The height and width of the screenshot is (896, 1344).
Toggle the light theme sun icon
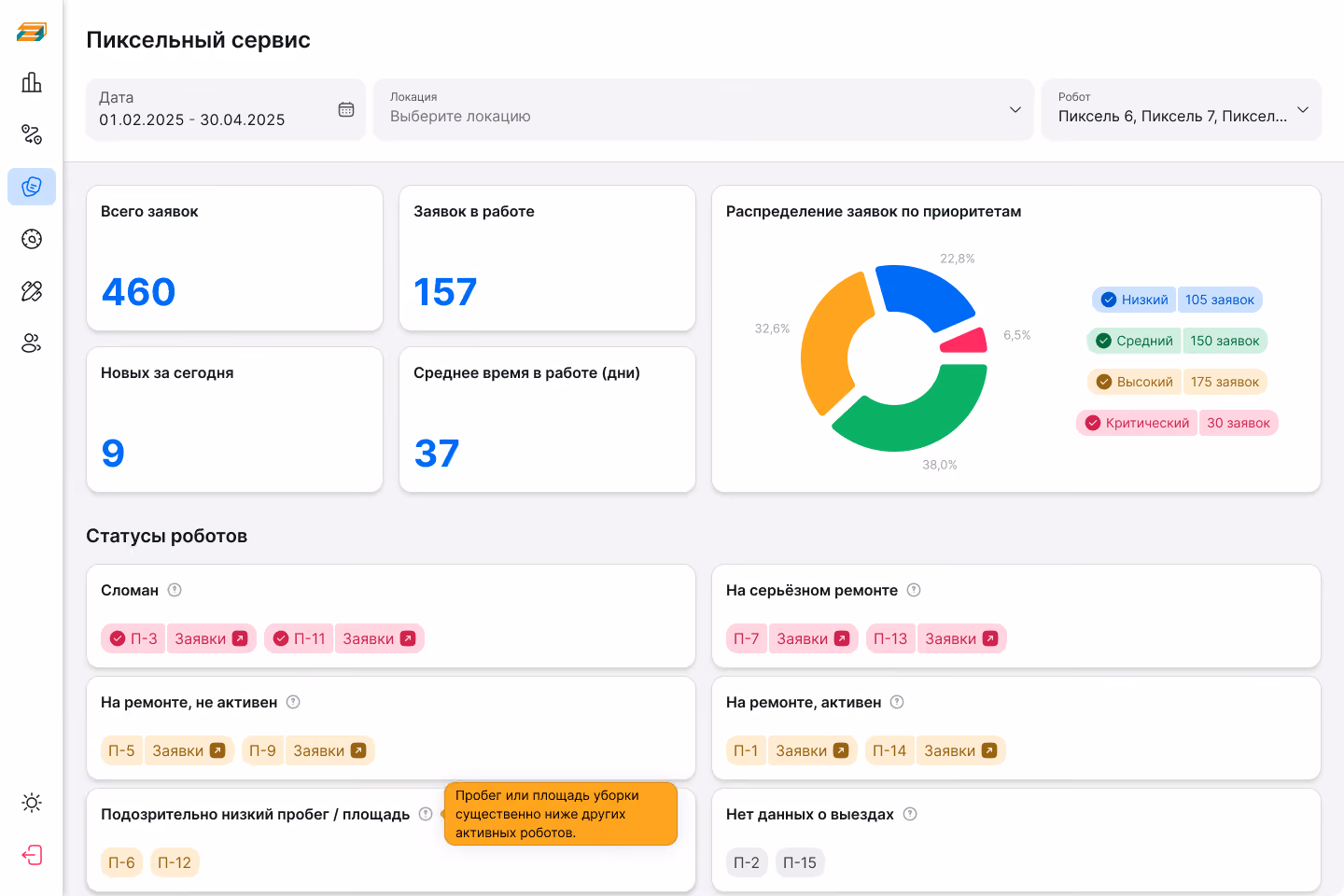tap(32, 803)
